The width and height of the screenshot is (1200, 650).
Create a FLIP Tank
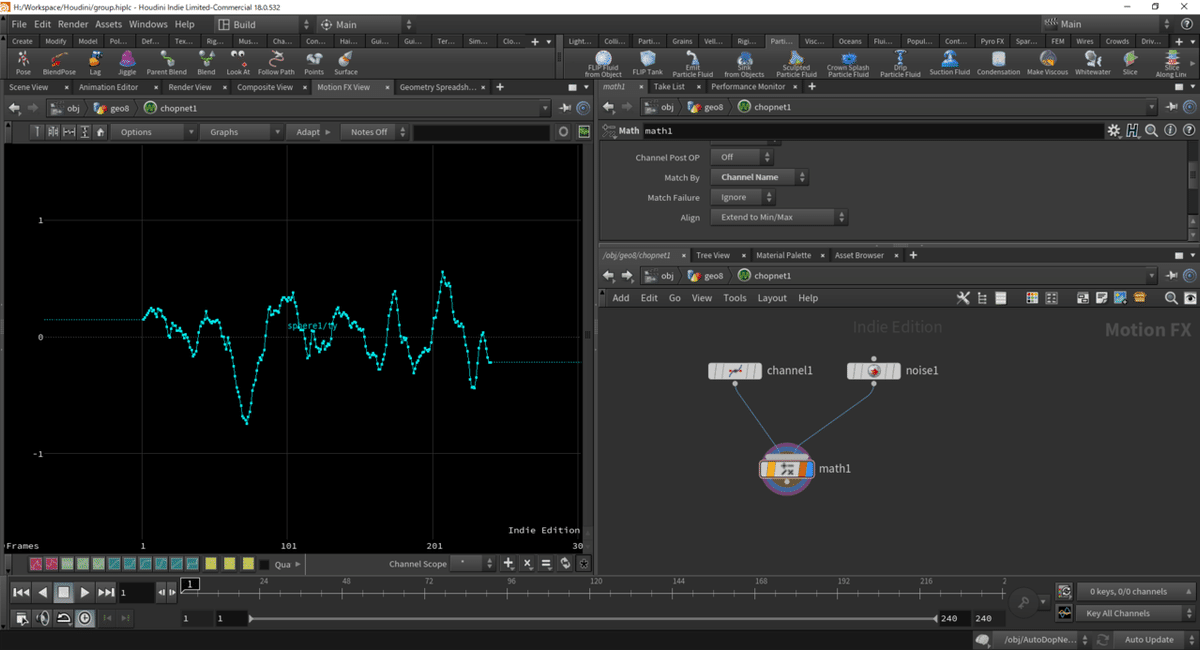pyautogui.click(x=648, y=63)
